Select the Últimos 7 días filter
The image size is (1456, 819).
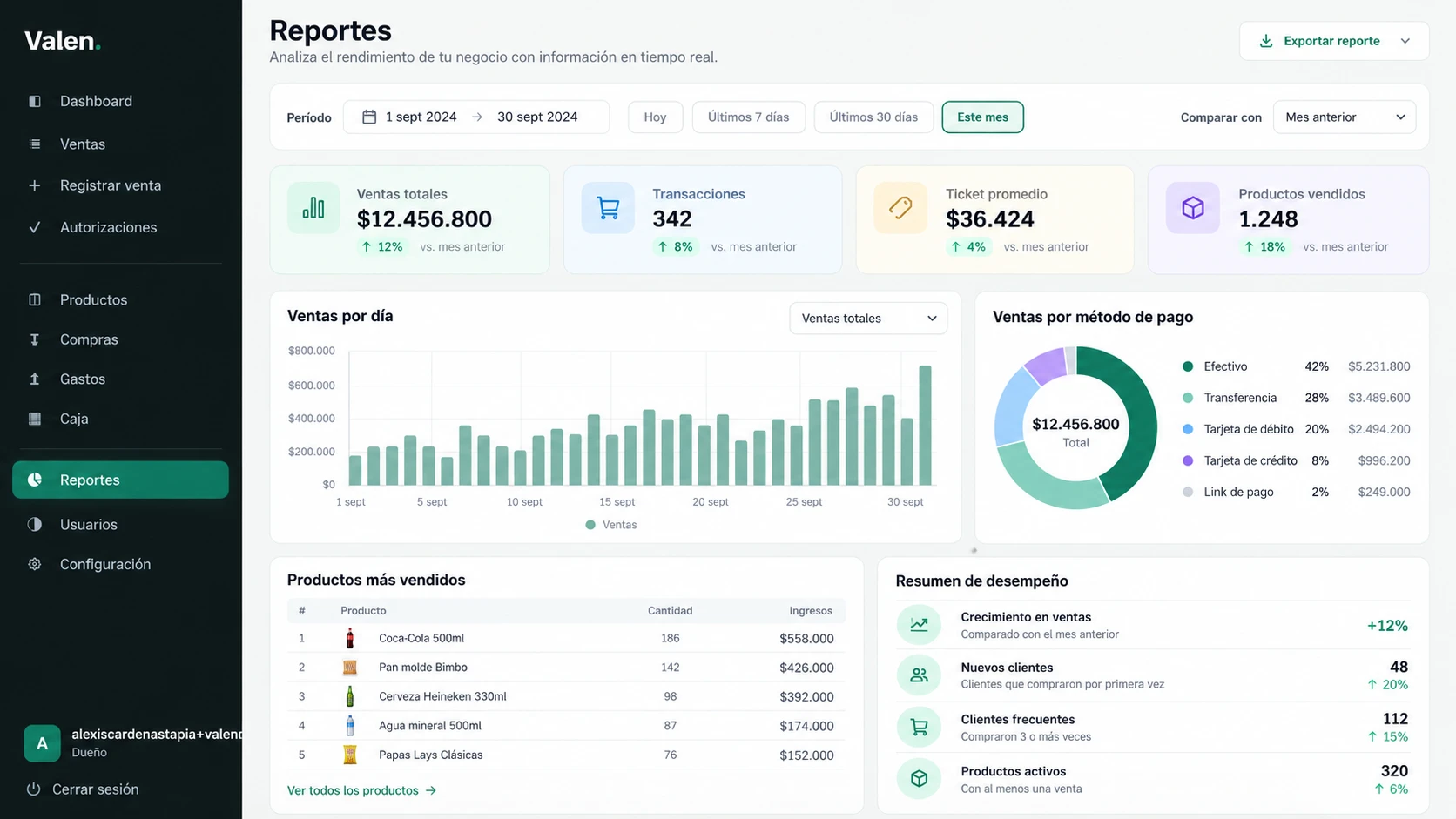pos(748,117)
